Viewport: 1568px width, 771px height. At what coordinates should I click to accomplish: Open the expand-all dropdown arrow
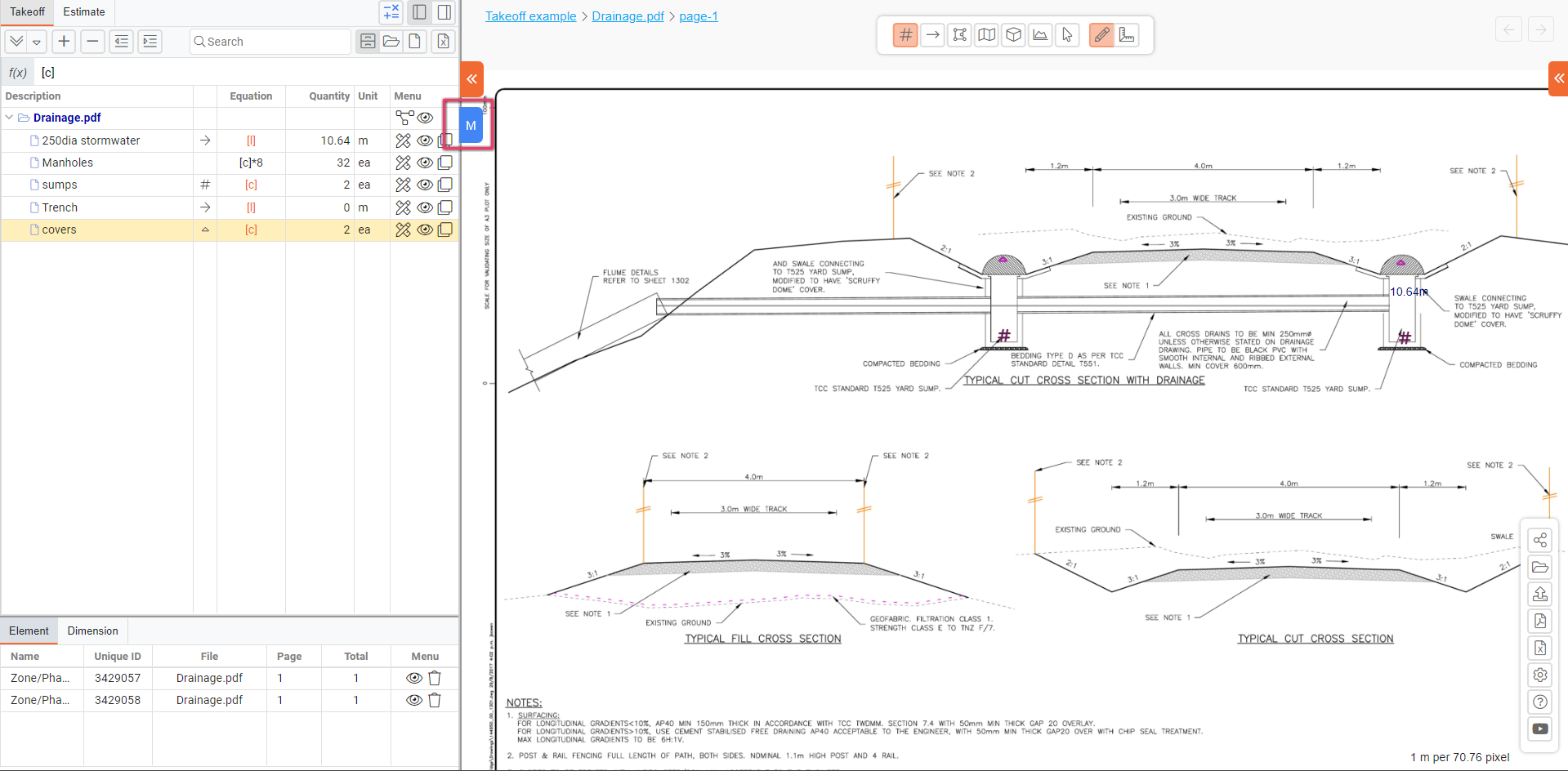pyautogui.click(x=37, y=42)
